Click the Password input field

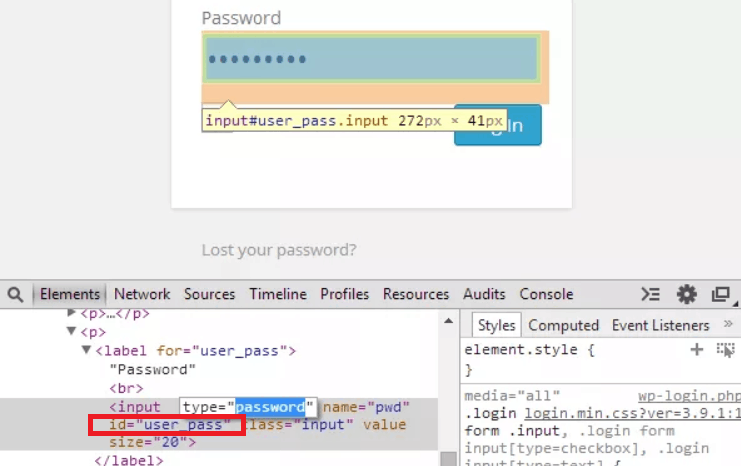[x=372, y=59]
